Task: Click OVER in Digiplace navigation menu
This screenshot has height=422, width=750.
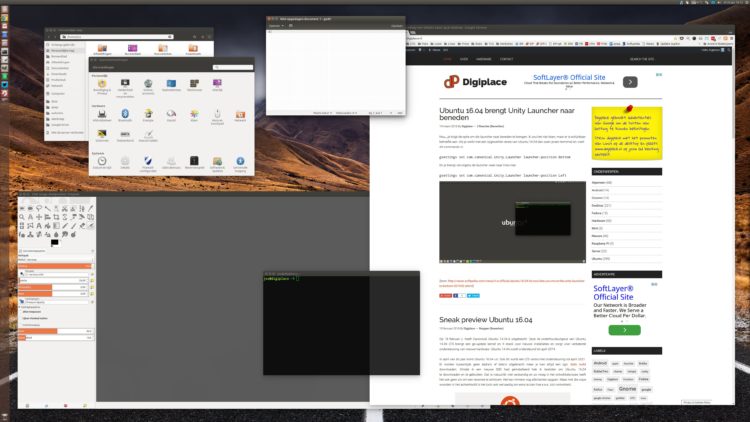Action: point(463,59)
